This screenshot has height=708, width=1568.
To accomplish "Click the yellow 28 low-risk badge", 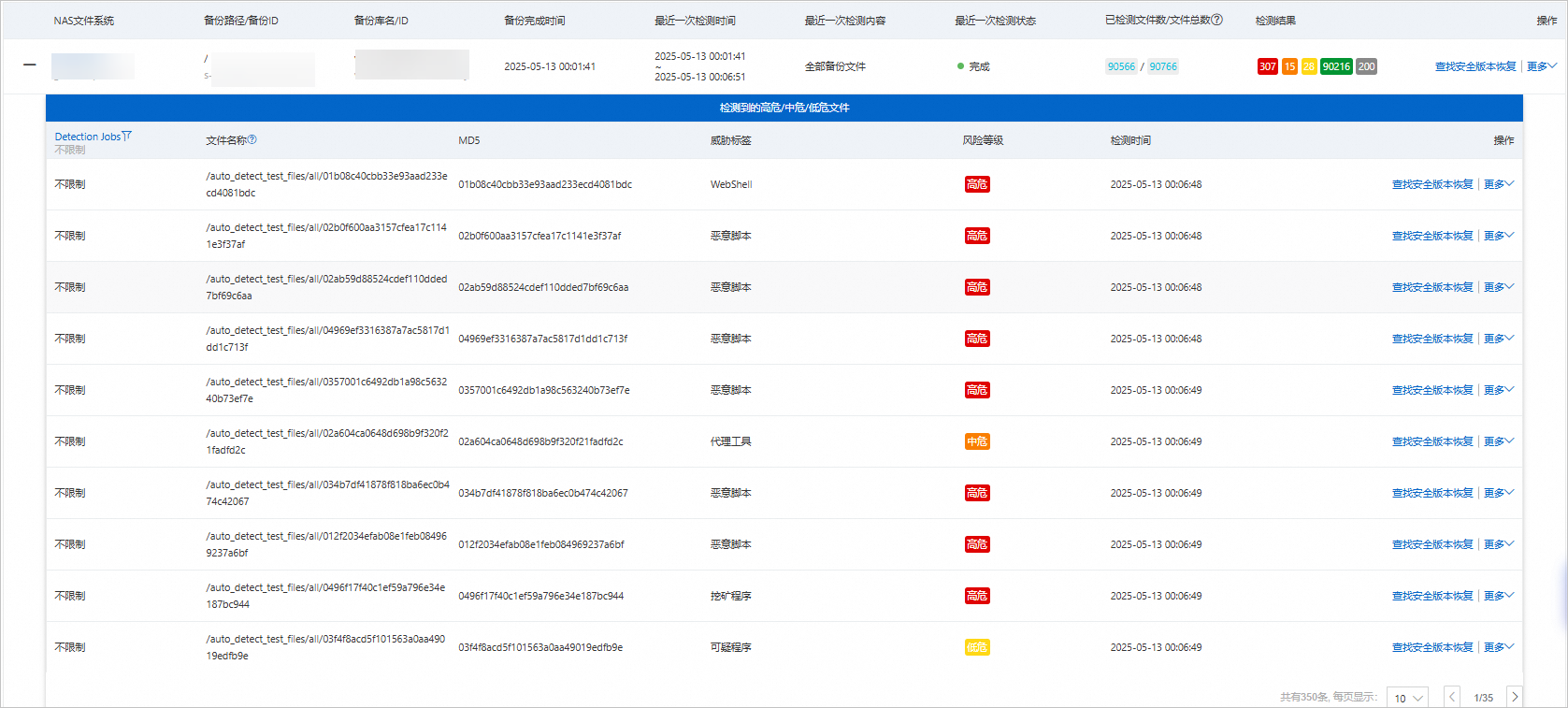I will 1309,66.
